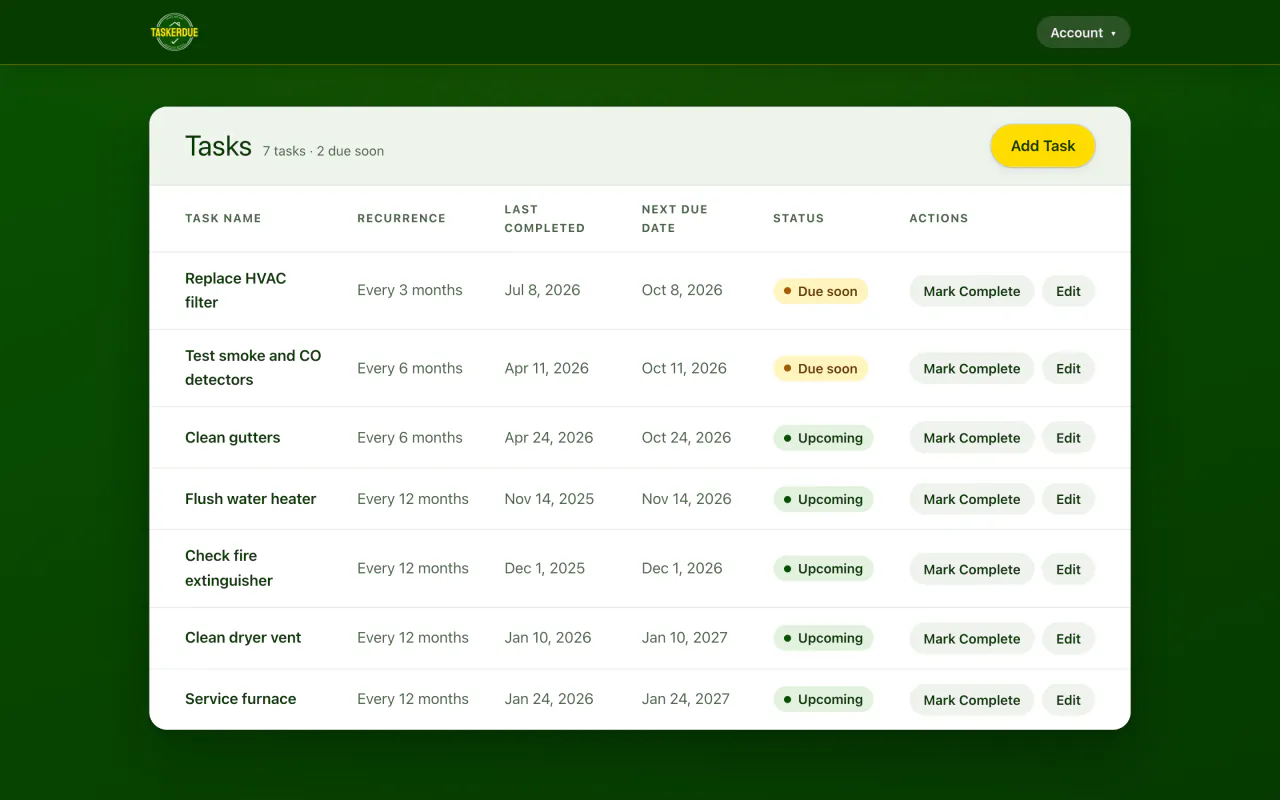Screen dimensions: 1280x800
Task: Edit the Clean dryer vent task
Action: pyautogui.click(x=1068, y=638)
